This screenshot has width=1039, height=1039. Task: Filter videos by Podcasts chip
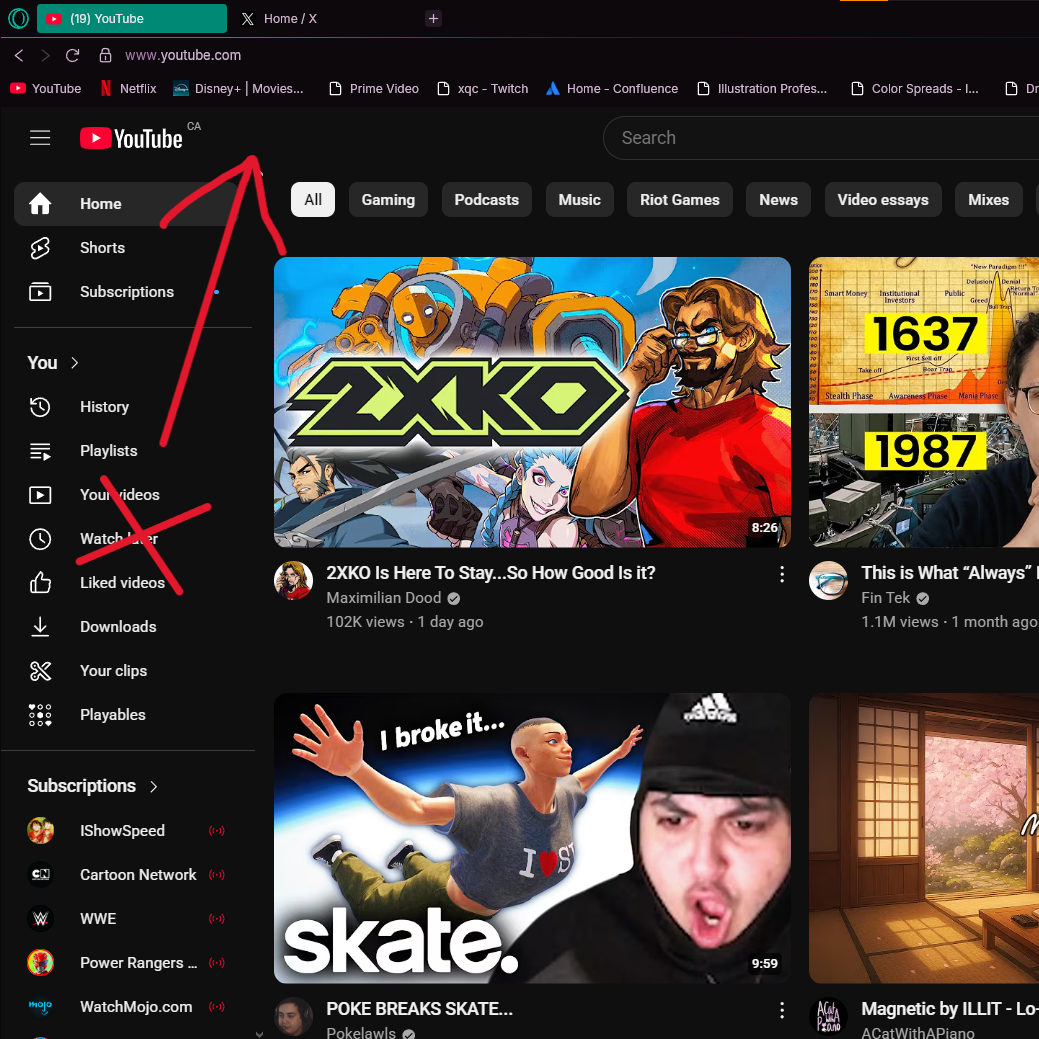486,200
